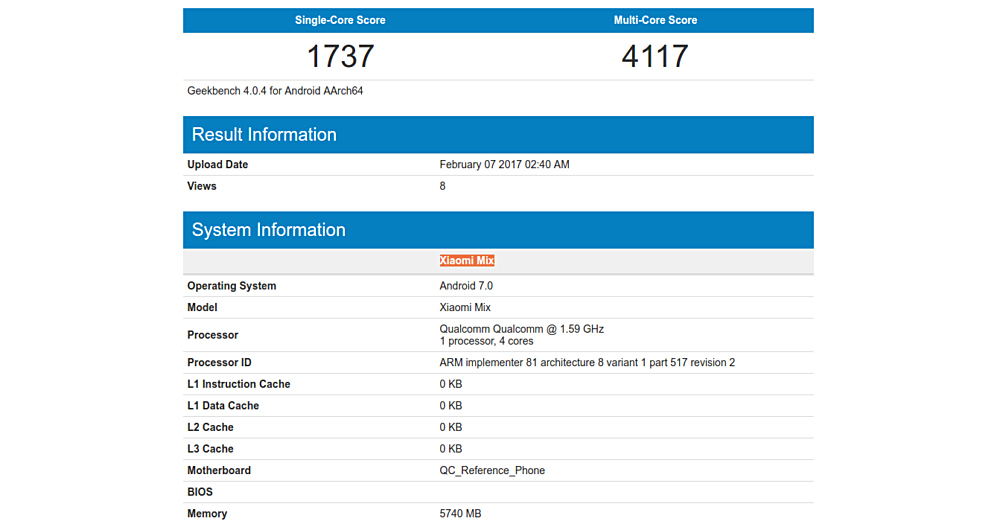Click the Processor ID label
The width and height of the screenshot is (1000, 527).
tap(219, 362)
